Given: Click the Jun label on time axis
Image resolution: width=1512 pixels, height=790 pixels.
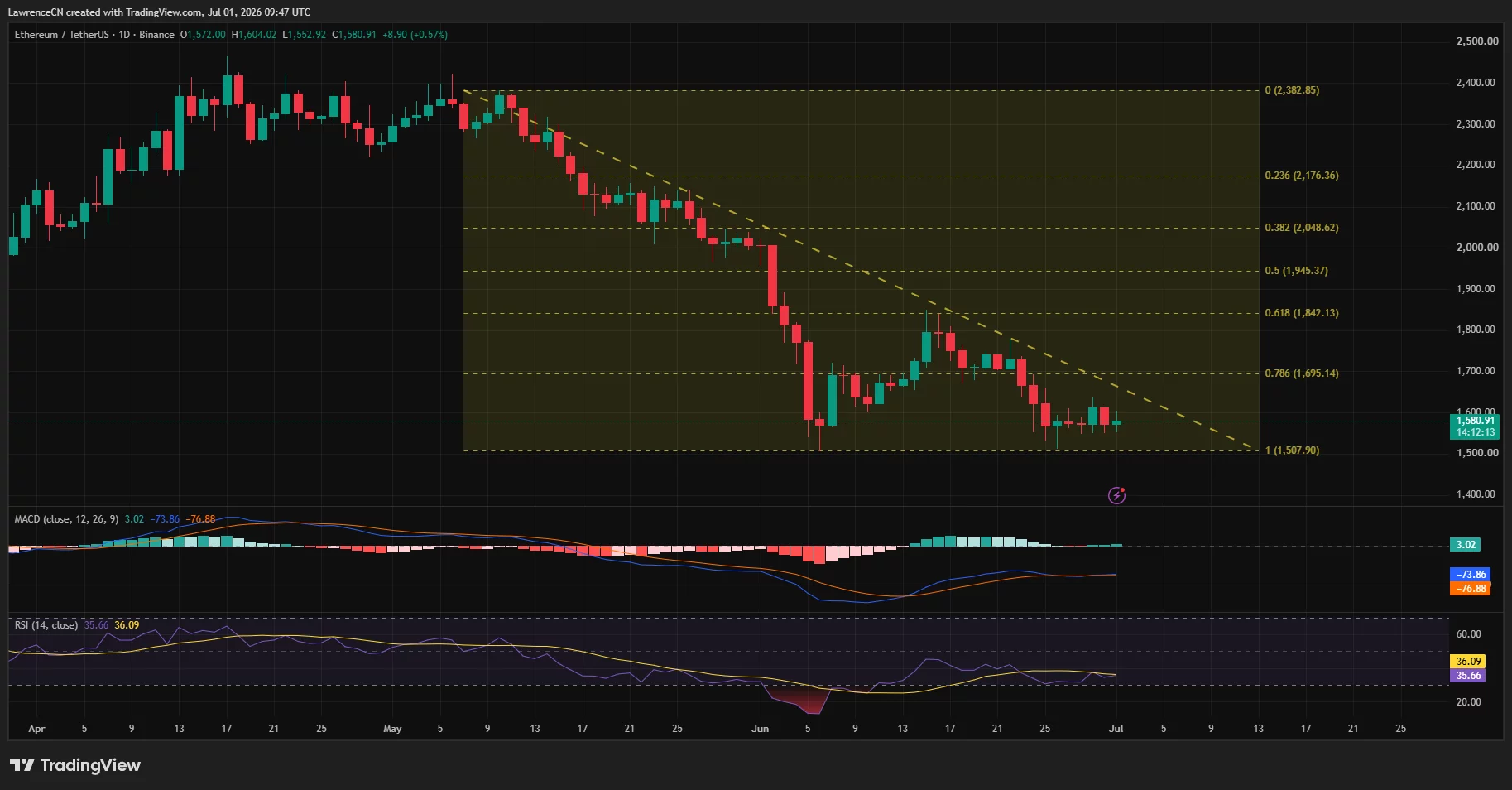Looking at the screenshot, I should pyautogui.click(x=760, y=729).
